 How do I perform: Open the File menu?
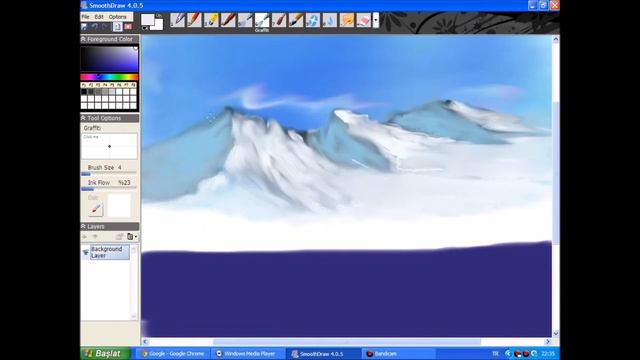point(85,17)
